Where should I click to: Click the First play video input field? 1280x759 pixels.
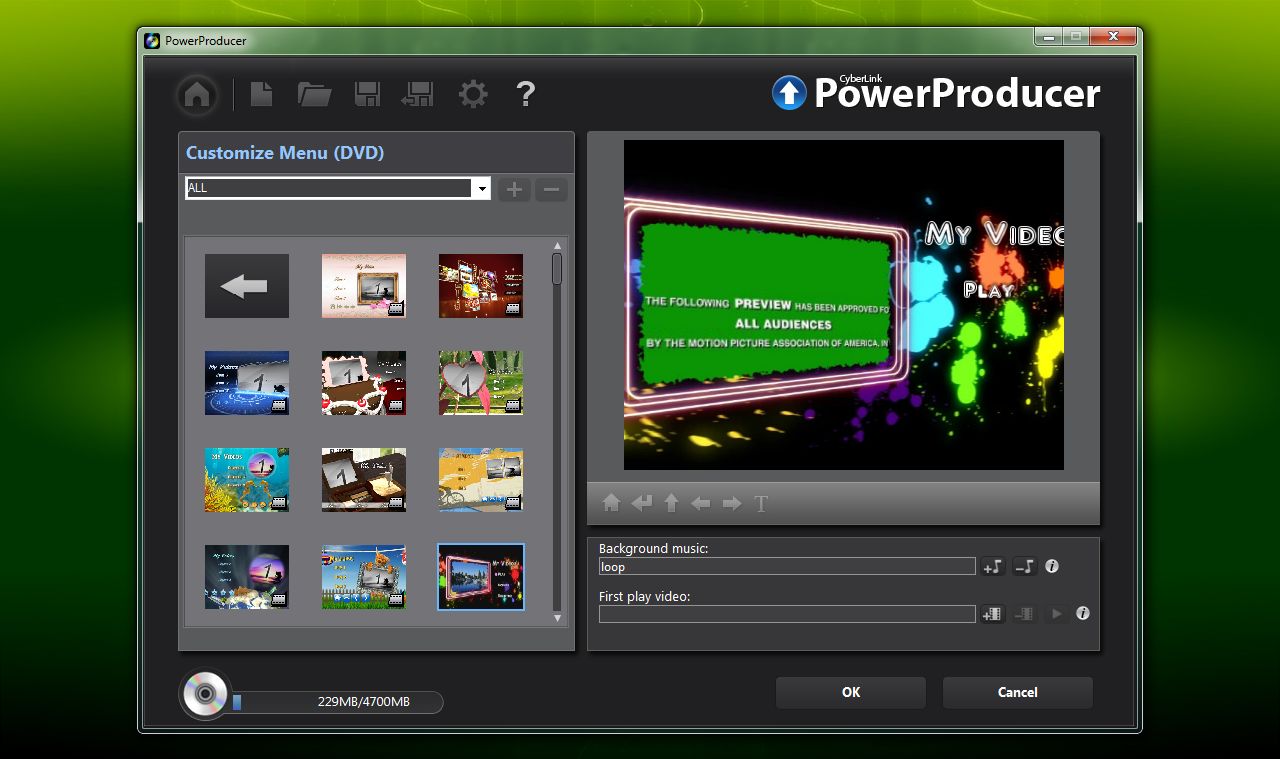click(787, 613)
